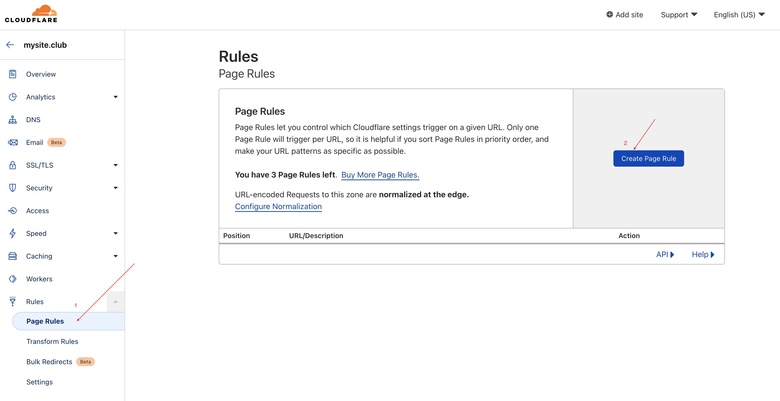Expand the SSL/TLS submenu arrow
Image resolution: width=780 pixels, height=401 pixels.
(115, 165)
